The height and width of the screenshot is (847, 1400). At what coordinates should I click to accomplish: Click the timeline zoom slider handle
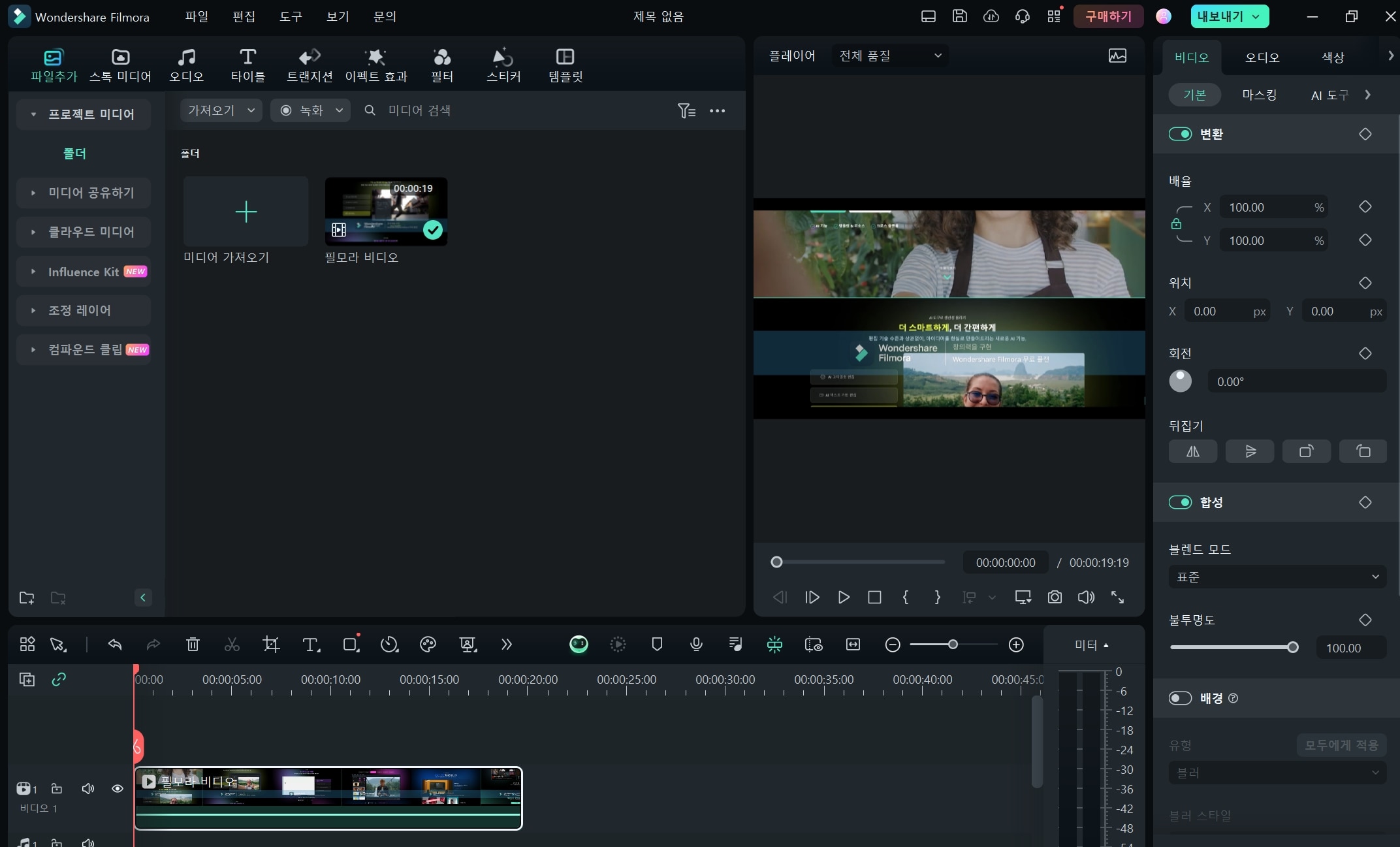coord(953,645)
